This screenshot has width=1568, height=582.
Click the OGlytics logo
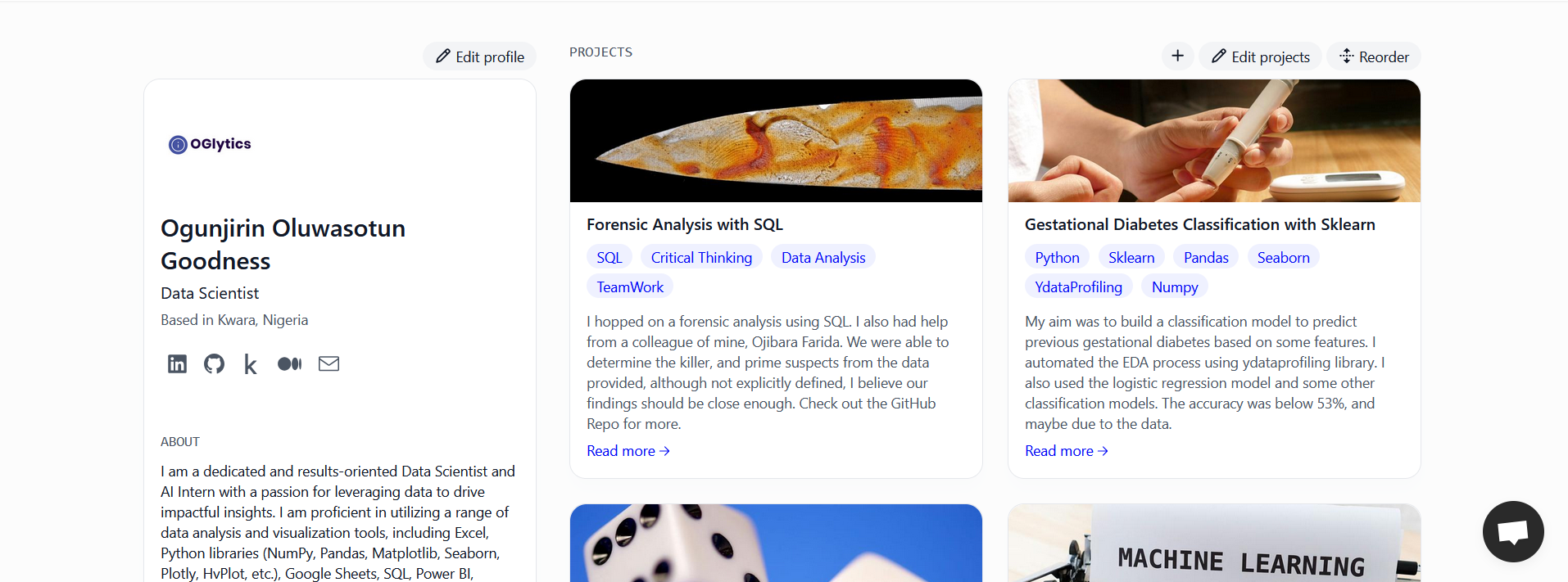pos(210,144)
